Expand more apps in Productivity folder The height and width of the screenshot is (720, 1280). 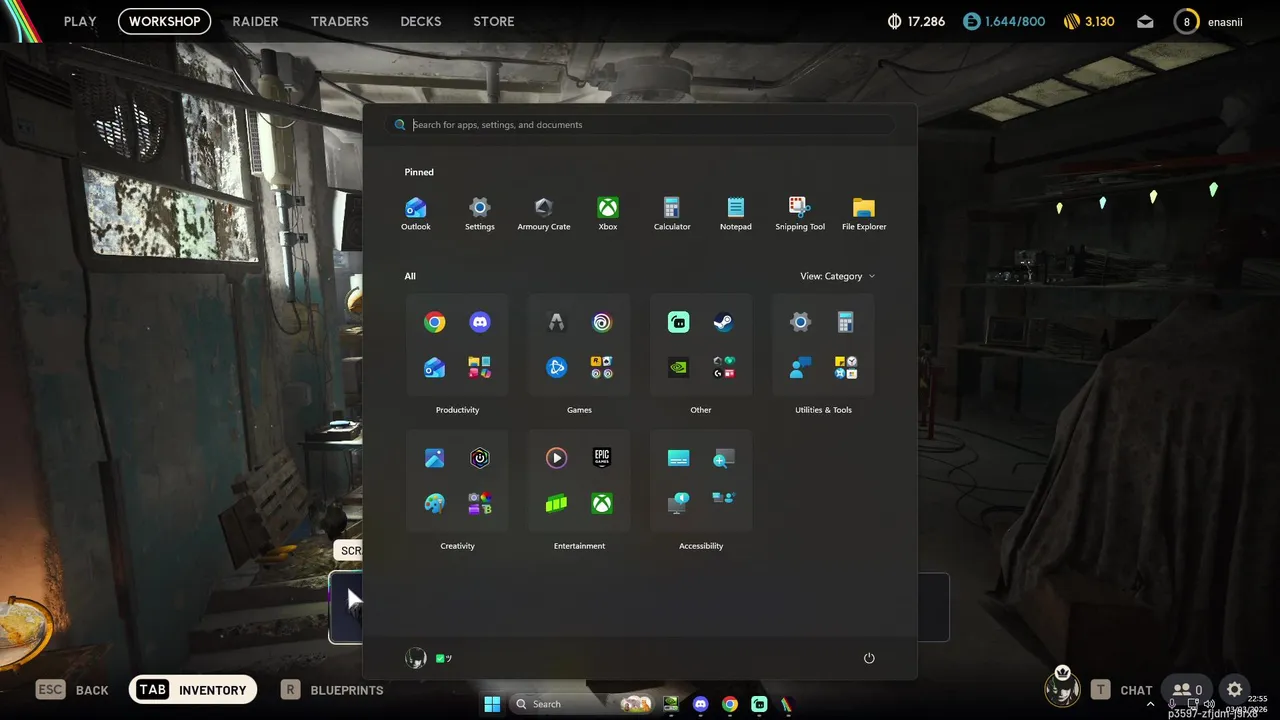(480, 368)
